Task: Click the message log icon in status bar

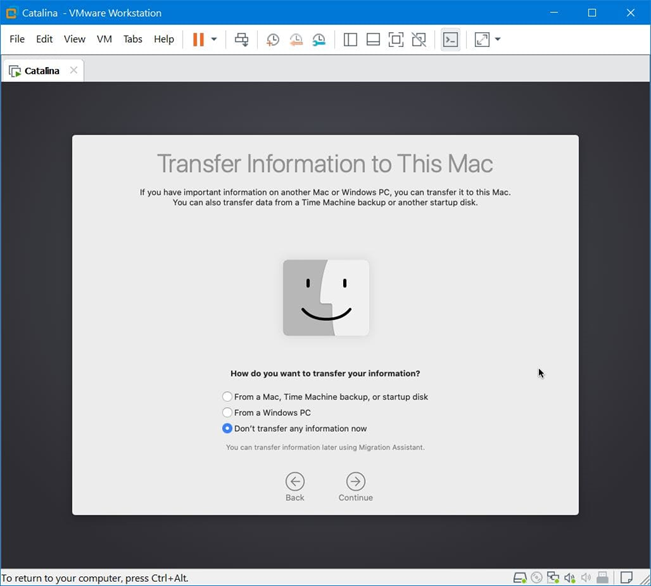Action: (627, 578)
